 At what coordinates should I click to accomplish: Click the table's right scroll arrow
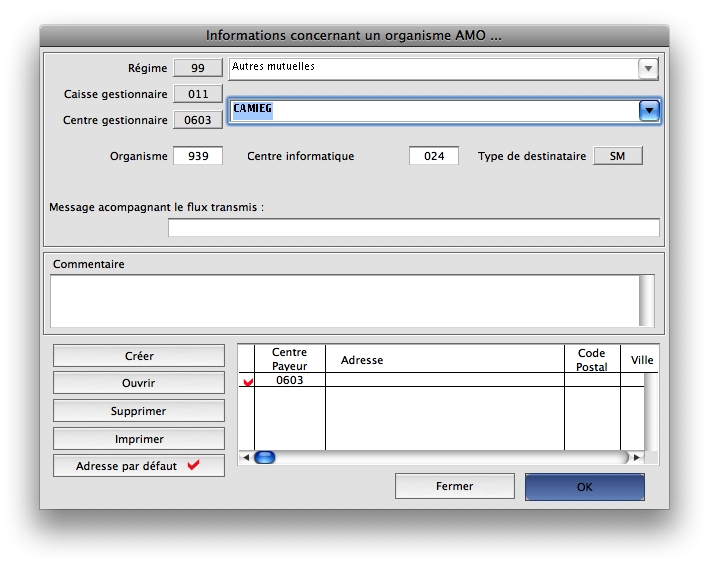click(637, 457)
